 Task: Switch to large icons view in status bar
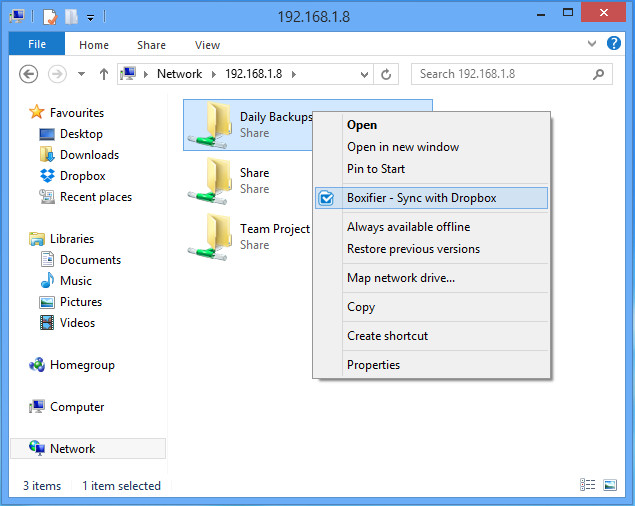tap(610, 485)
